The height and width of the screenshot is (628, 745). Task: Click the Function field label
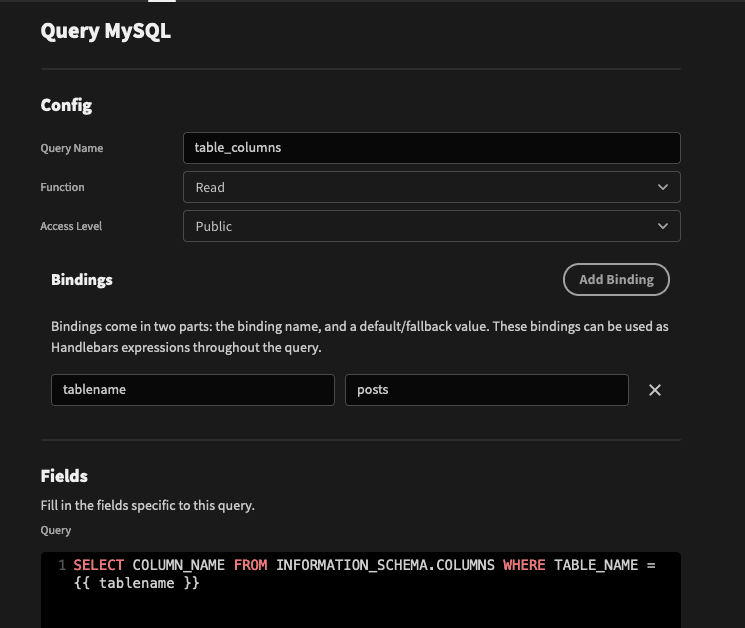pyautogui.click(x=62, y=187)
